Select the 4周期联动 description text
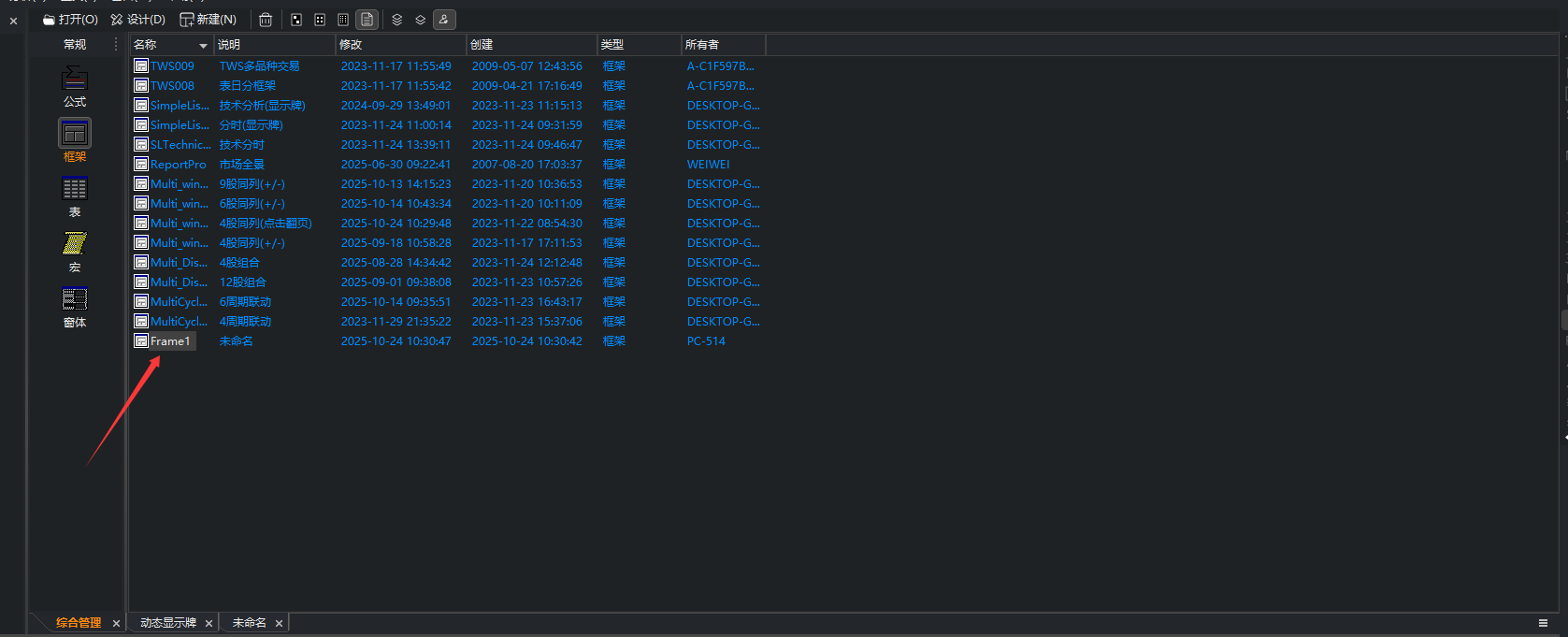This screenshot has height=637, width=1568. pos(245,322)
